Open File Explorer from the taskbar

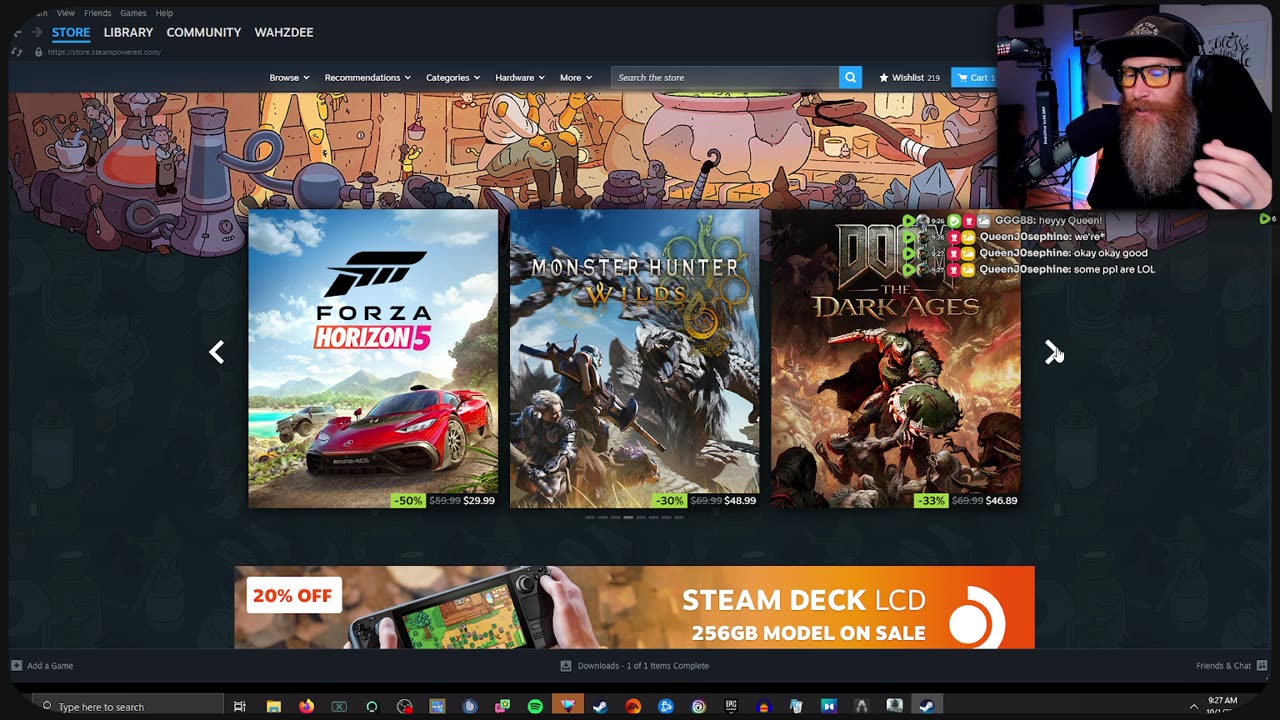273,706
